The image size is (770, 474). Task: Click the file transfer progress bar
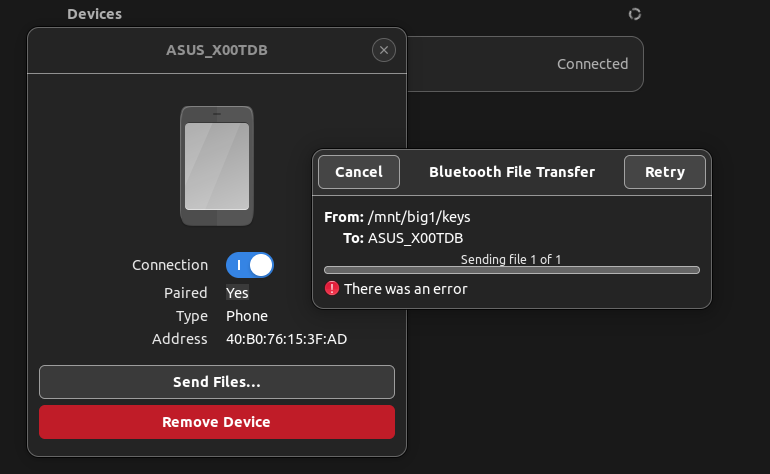[512, 270]
